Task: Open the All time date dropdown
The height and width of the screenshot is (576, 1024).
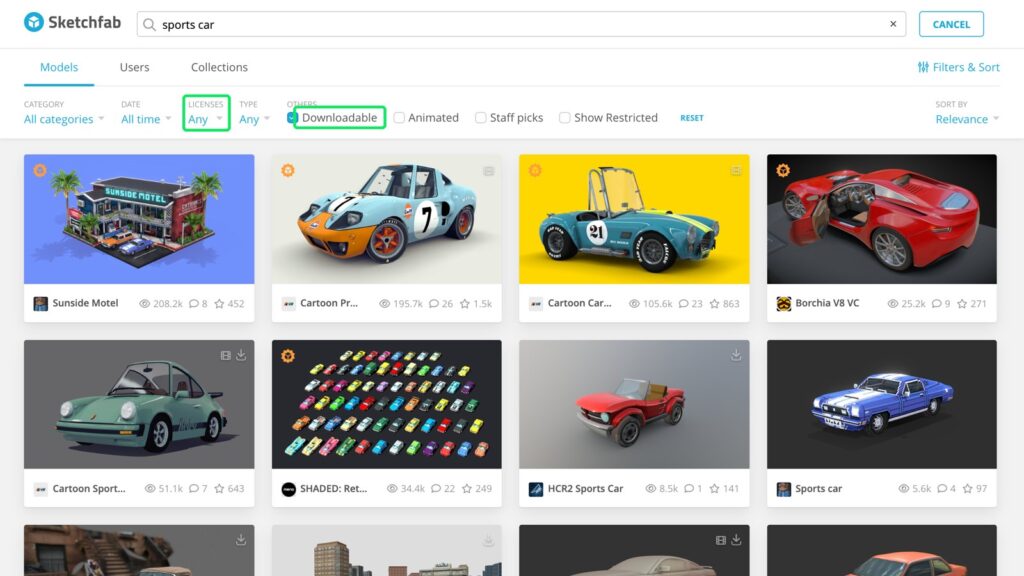Action: 146,119
